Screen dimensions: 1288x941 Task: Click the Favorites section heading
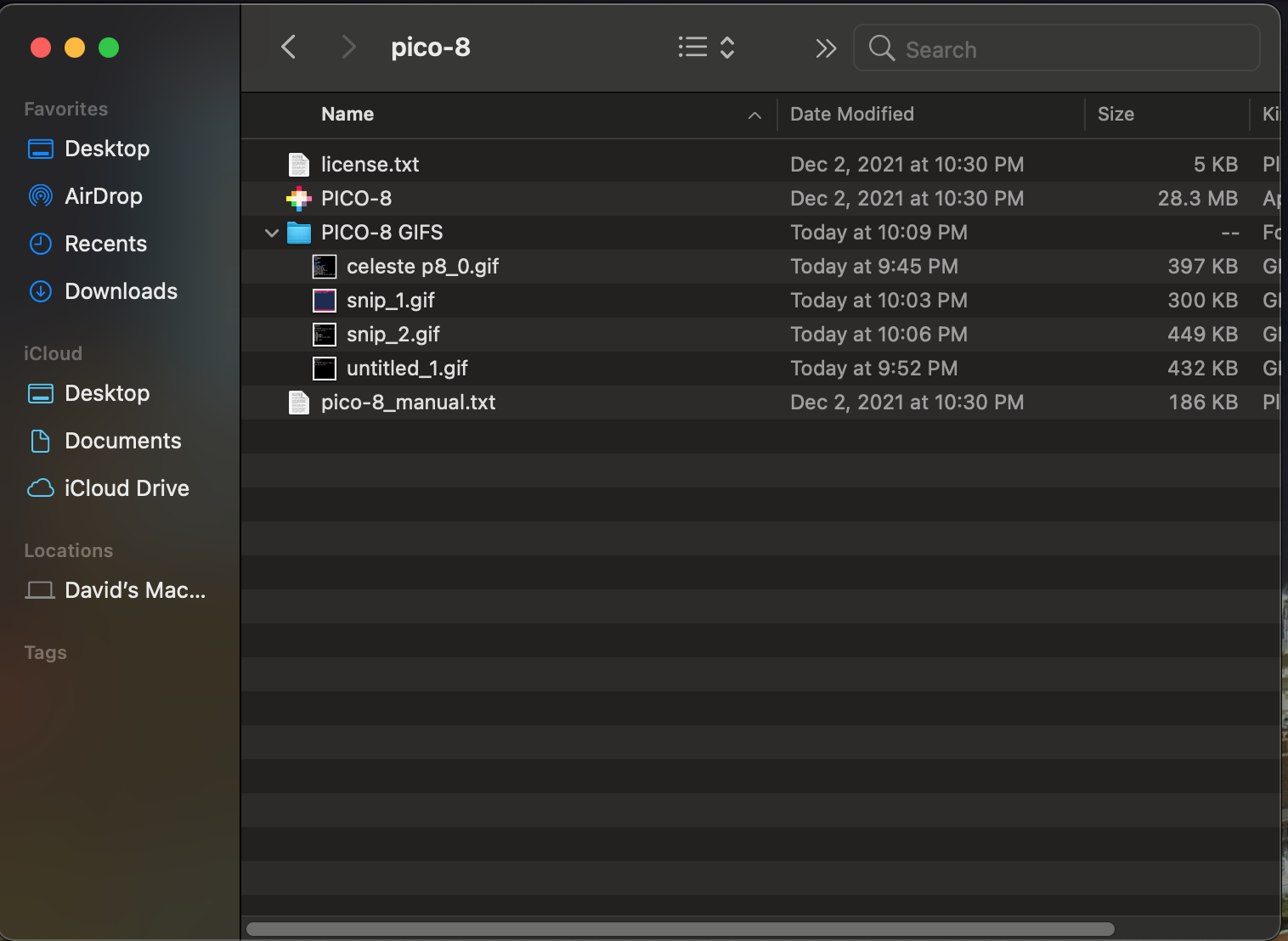(65, 109)
